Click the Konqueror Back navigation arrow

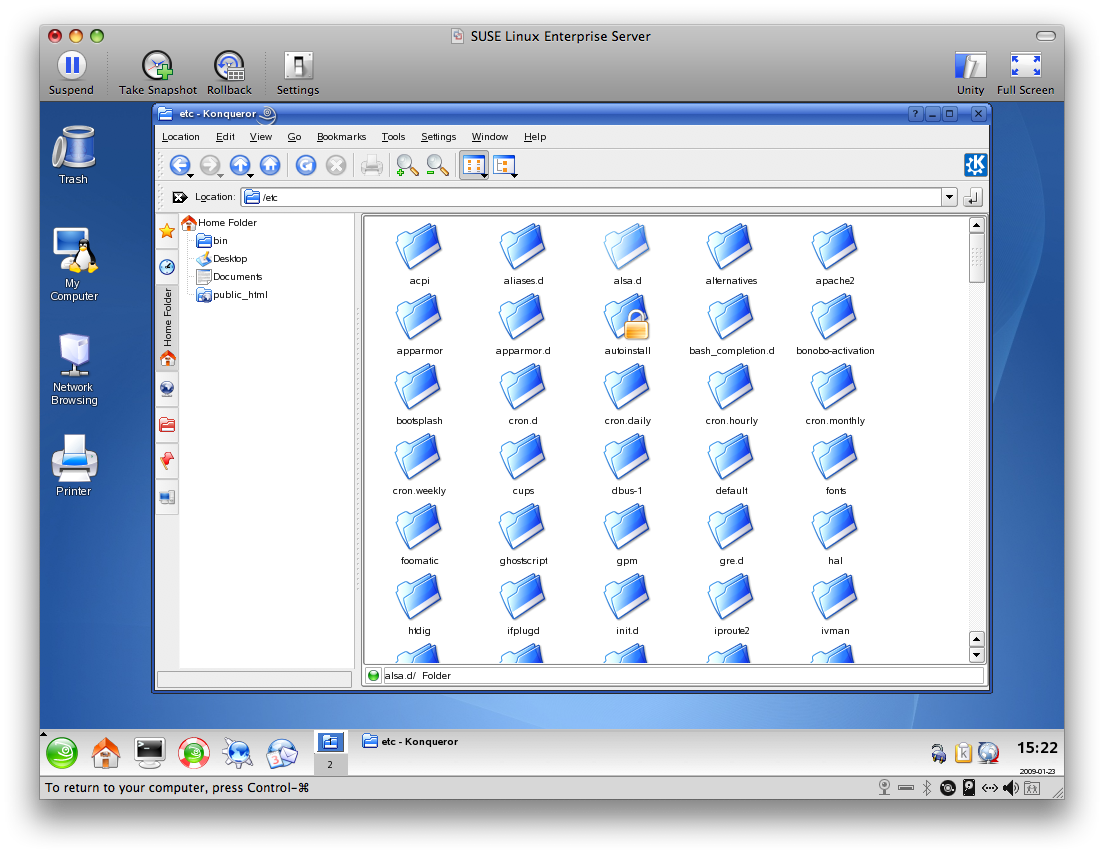(x=179, y=165)
